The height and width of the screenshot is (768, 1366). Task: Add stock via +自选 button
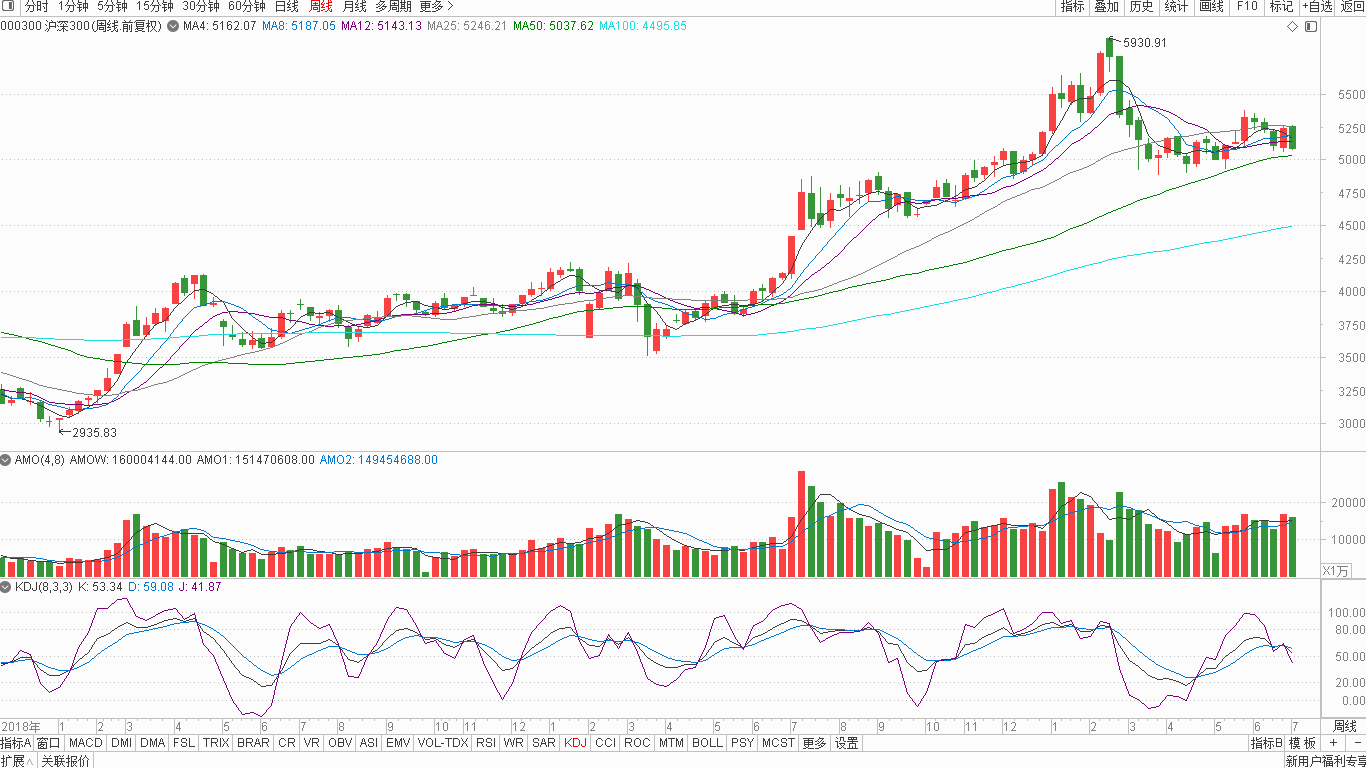point(1317,6)
